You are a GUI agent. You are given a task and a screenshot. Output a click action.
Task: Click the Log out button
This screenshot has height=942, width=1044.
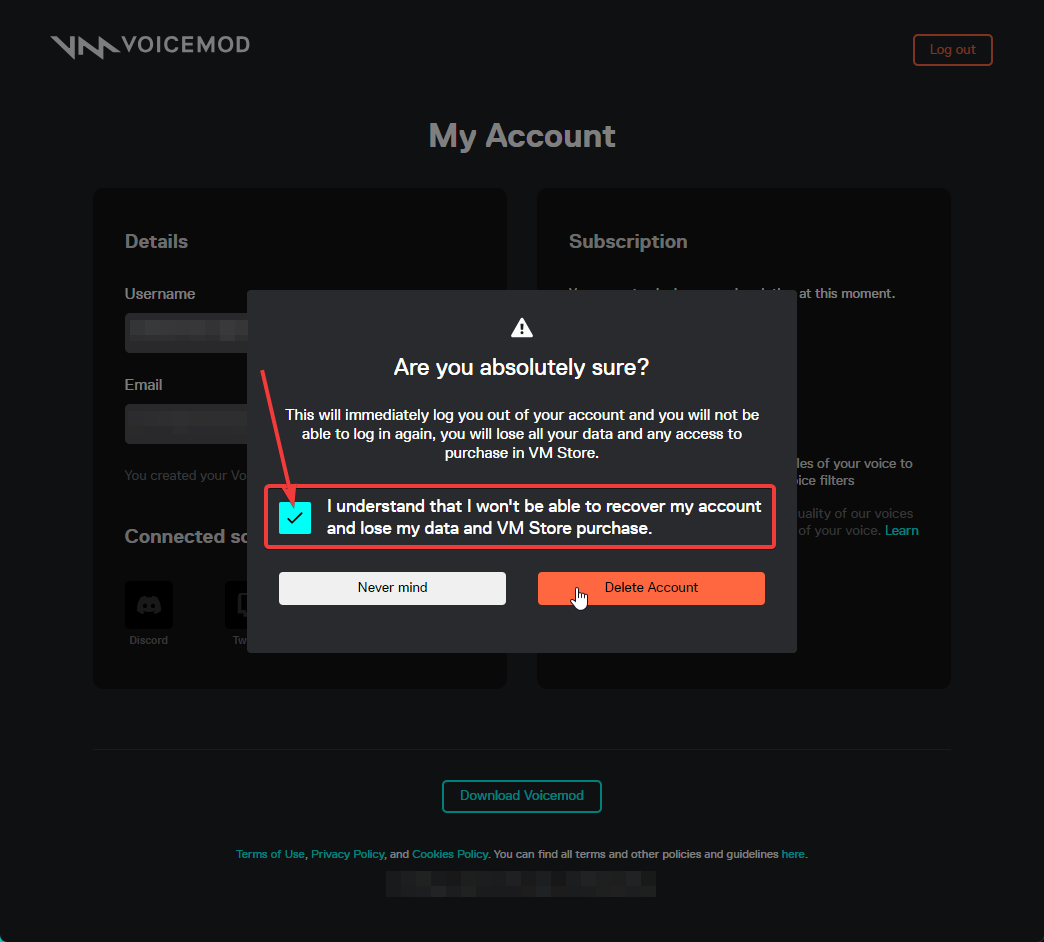point(952,50)
